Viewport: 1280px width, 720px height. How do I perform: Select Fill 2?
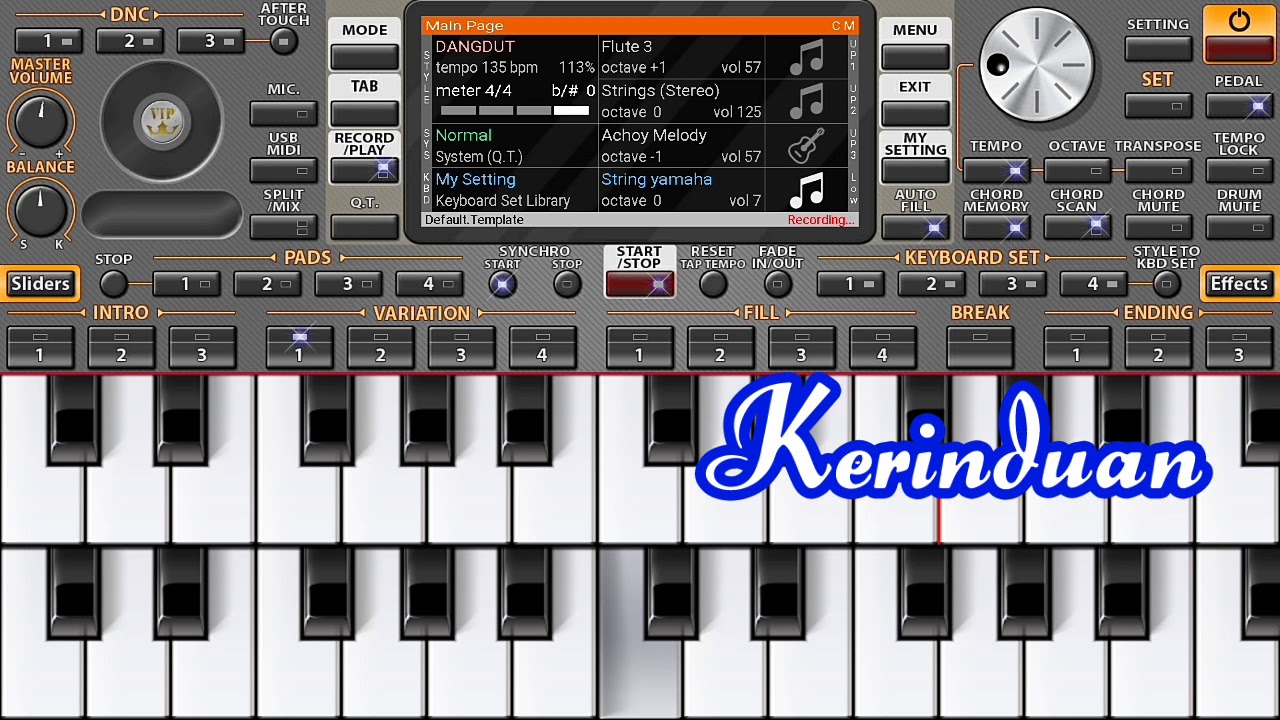(x=720, y=347)
